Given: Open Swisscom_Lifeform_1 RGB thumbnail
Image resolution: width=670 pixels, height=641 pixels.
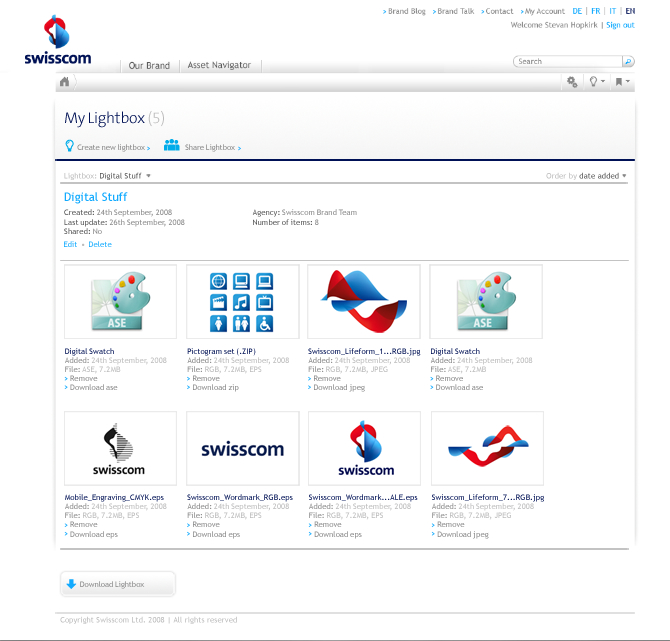Looking at the screenshot, I should point(364,301).
